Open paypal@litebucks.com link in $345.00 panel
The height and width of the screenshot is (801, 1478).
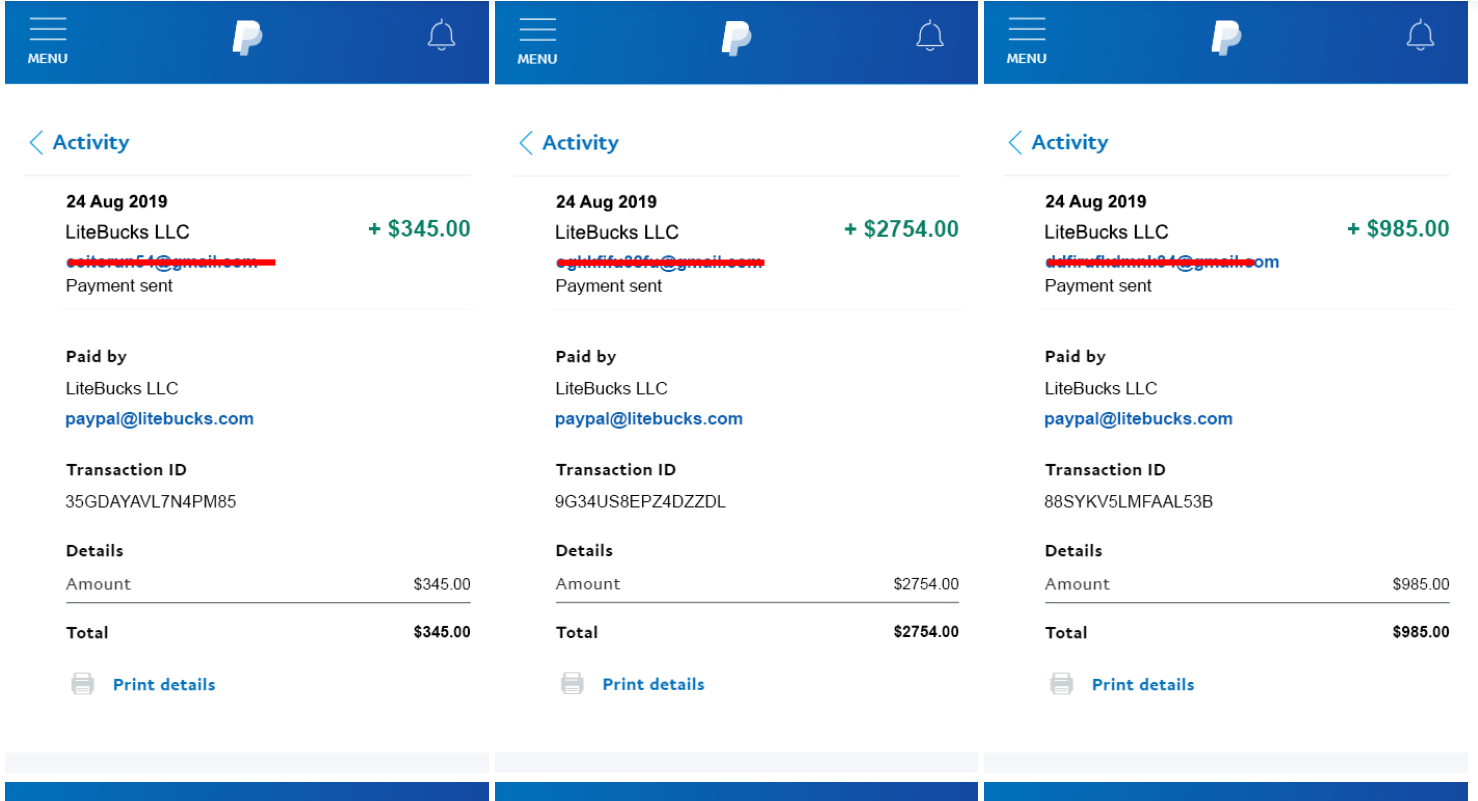coord(160,419)
